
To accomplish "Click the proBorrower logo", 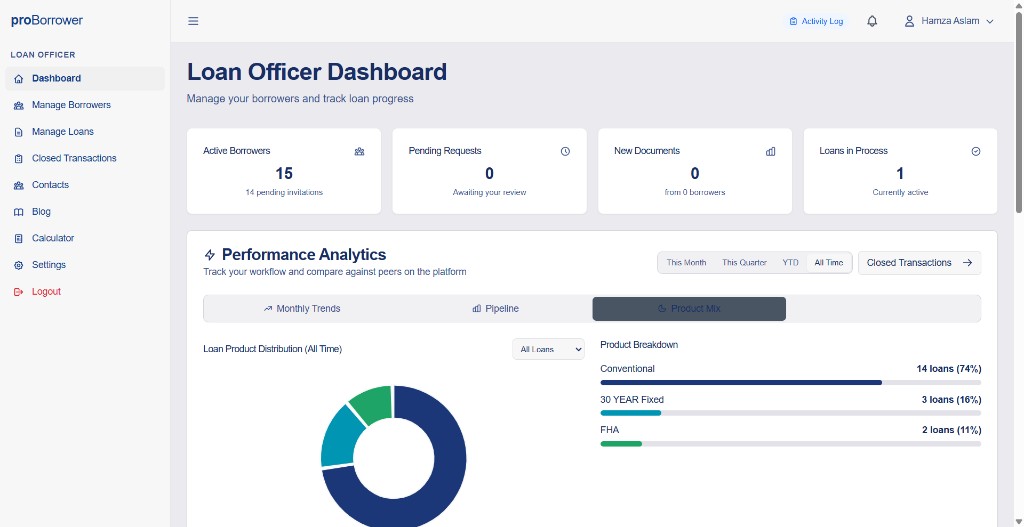I will 47,20.
